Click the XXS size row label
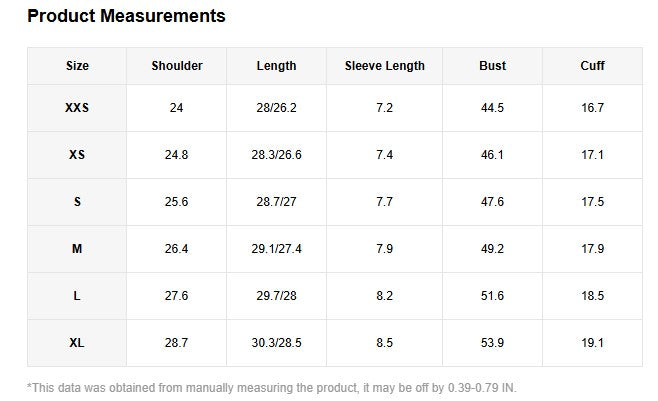 click(77, 108)
